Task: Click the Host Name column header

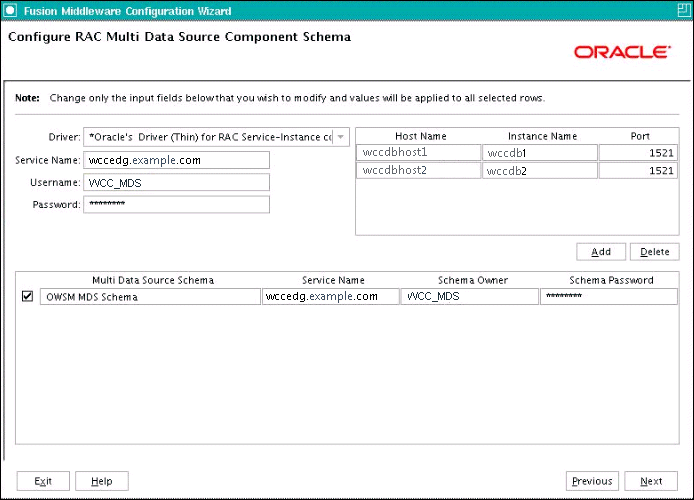Action: click(420, 136)
